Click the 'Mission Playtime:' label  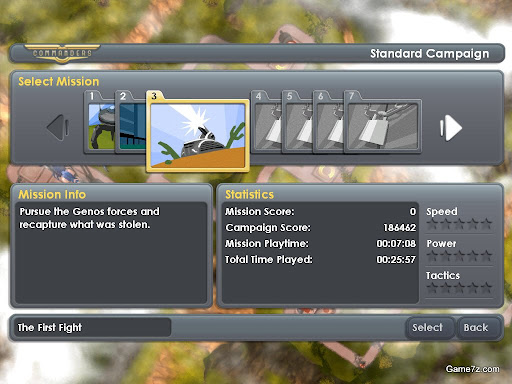click(267, 244)
